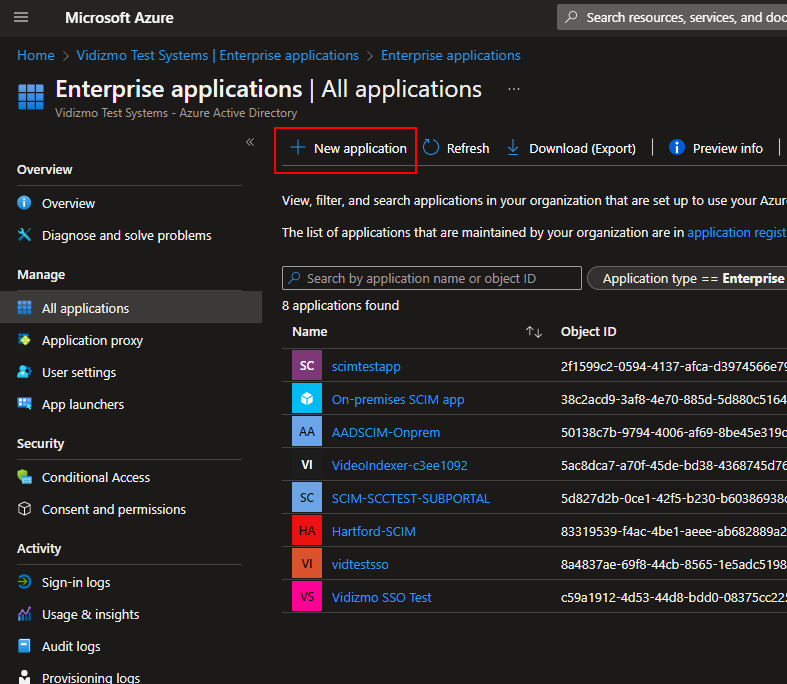Collapse the left navigation pane
787x684 pixels.
point(250,142)
